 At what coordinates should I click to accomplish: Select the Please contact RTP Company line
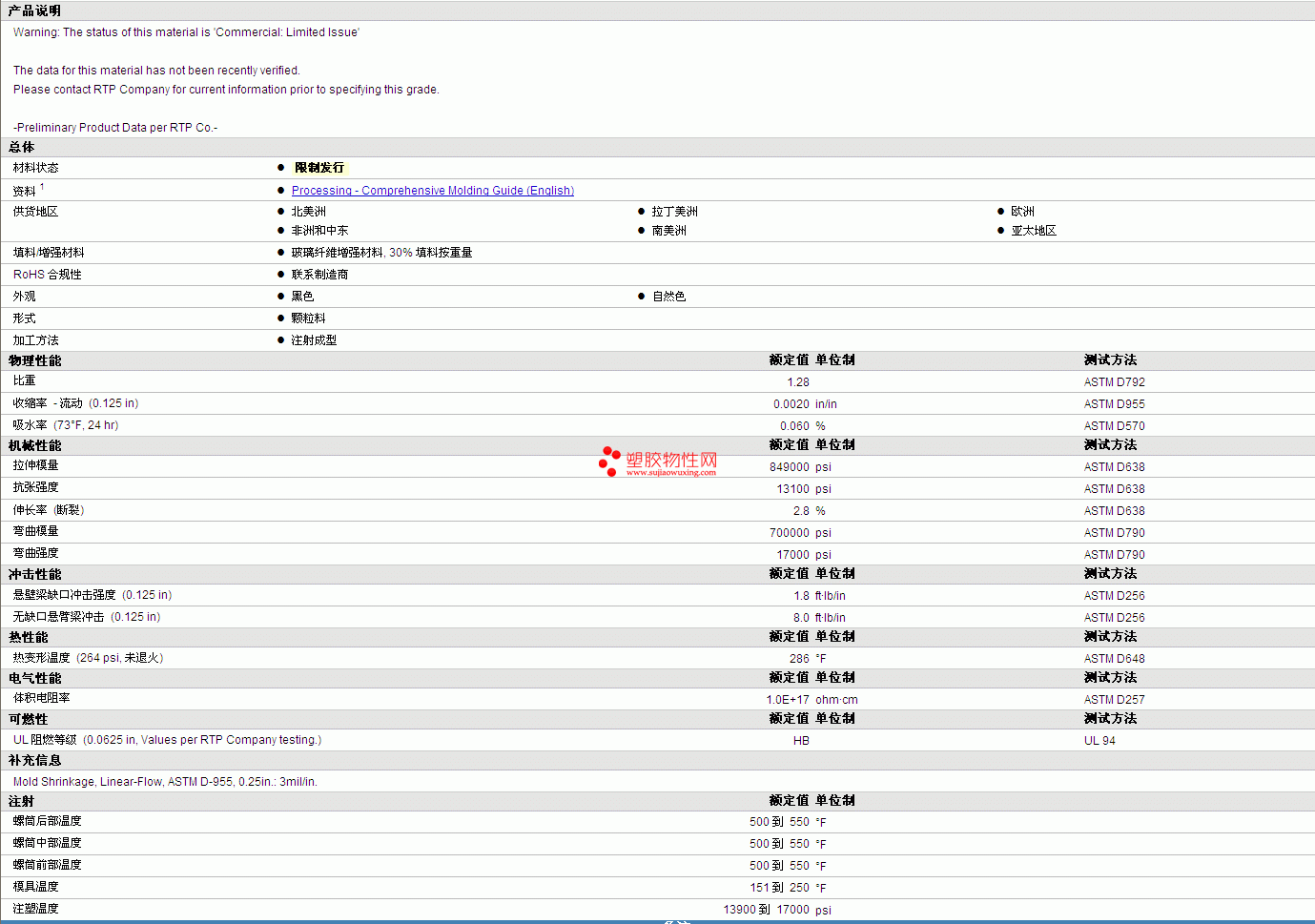pos(226,90)
